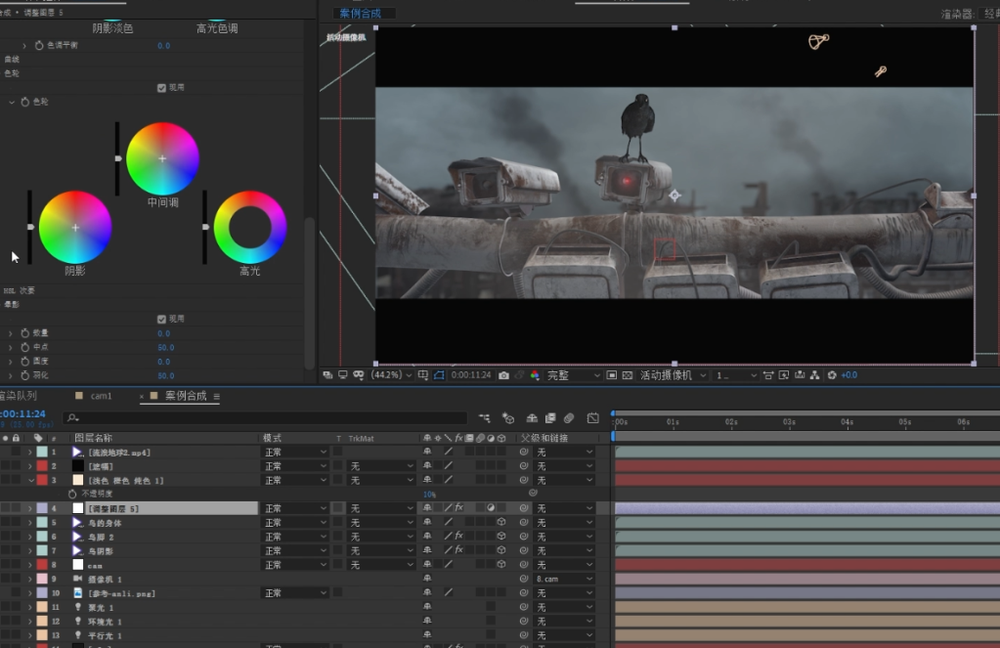Click the timeline layer search field
Image resolution: width=1000 pixels, height=648 pixels.
[260, 418]
